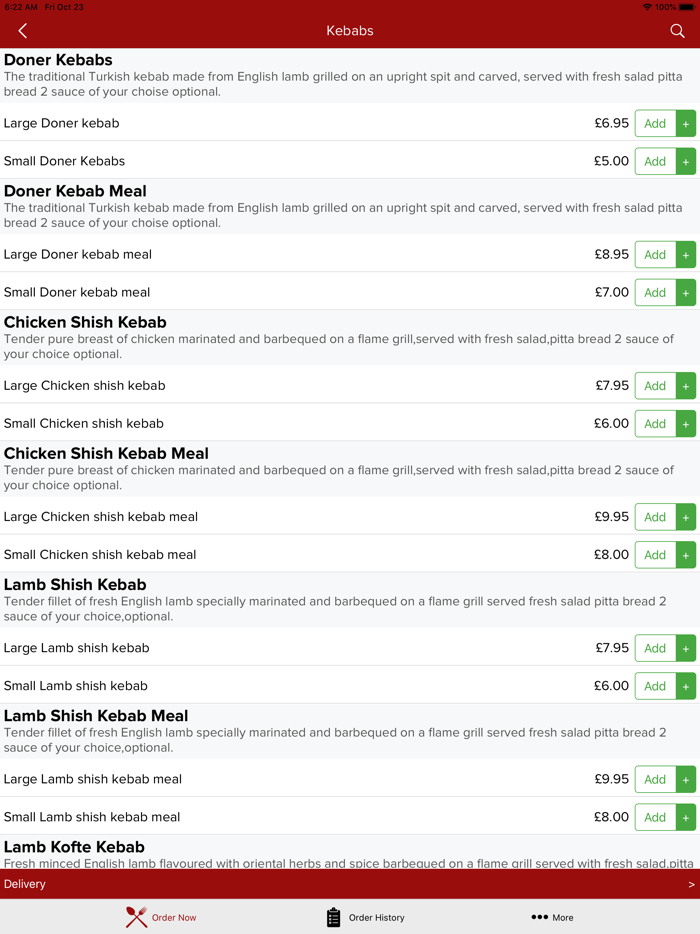Select the Small Lamb shish kebab meal row
The width and height of the screenshot is (700, 934).
pyautogui.click(x=300, y=817)
